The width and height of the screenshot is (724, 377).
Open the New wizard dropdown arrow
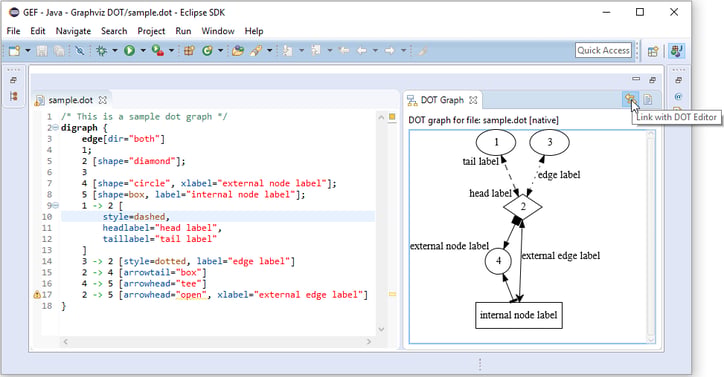(x=28, y=50)
